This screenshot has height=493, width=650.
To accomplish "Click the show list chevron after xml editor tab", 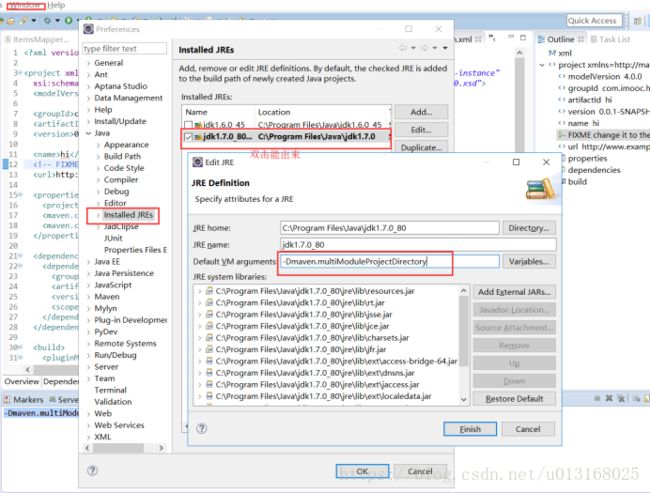I will pyautogui.click(x=492, y=39).
